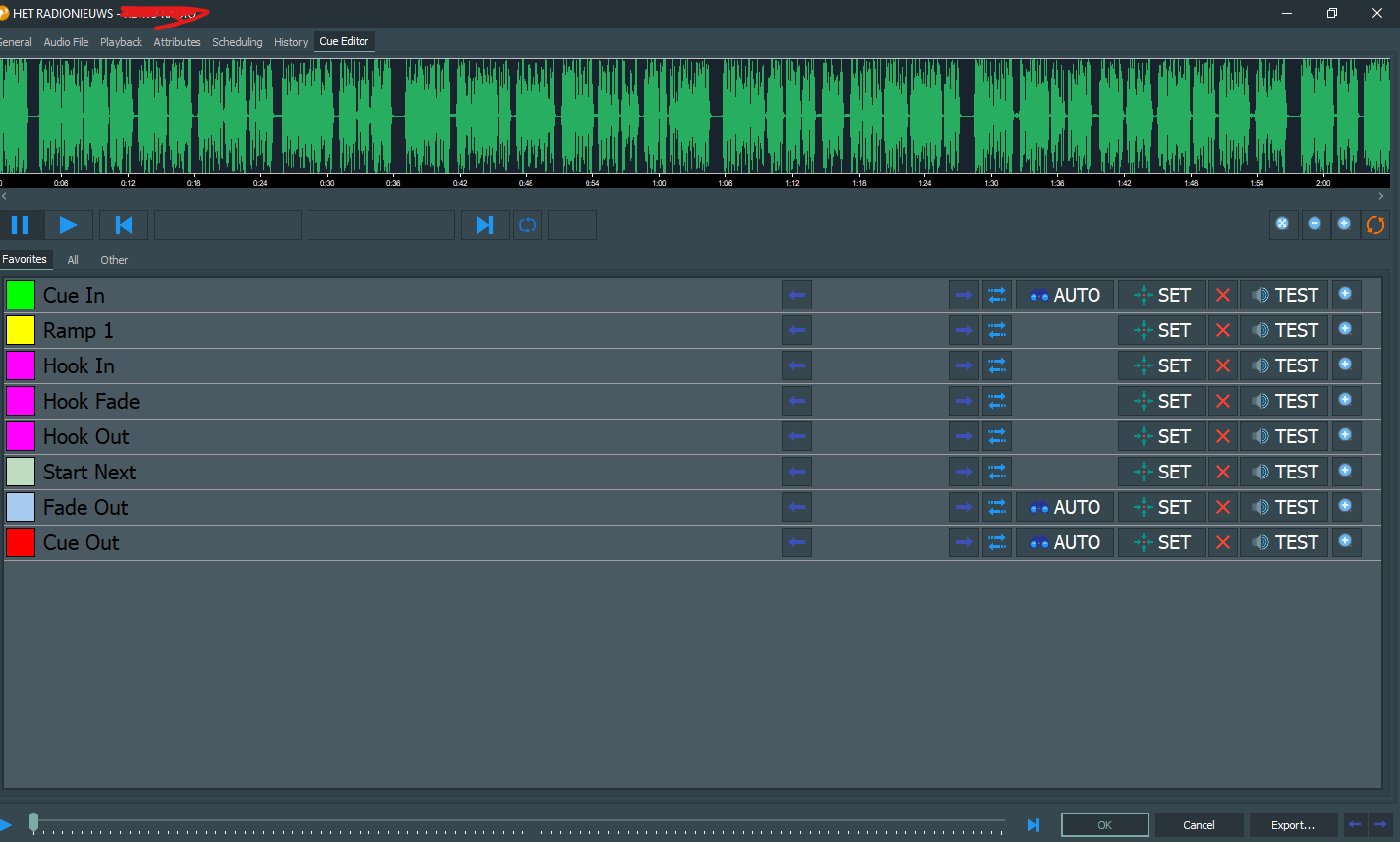Delete the Cue In marker
The width and height of the screenshot is (1400, 842).
[1223, 295]
